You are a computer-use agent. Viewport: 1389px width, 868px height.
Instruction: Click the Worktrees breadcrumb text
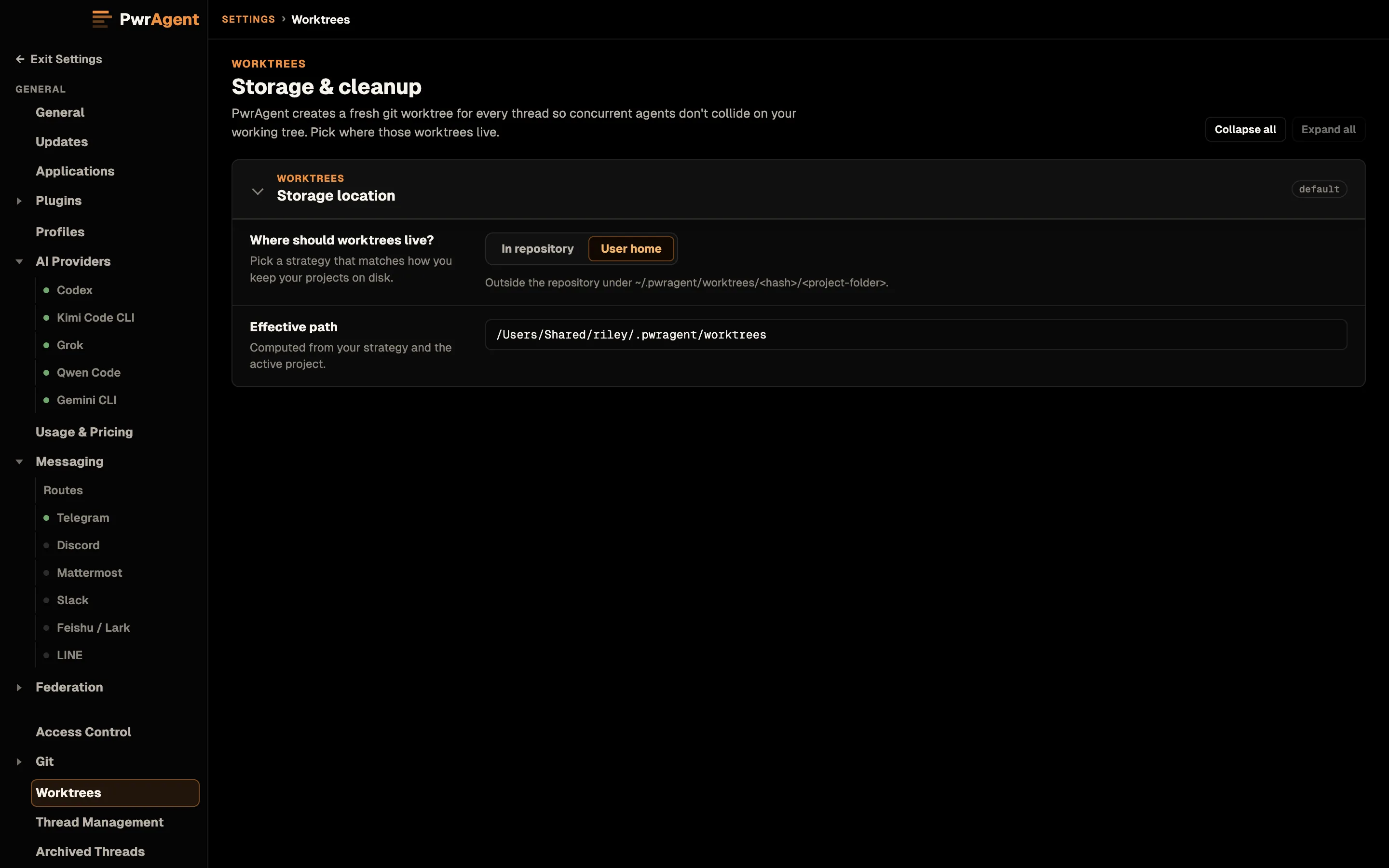[320, 19]
